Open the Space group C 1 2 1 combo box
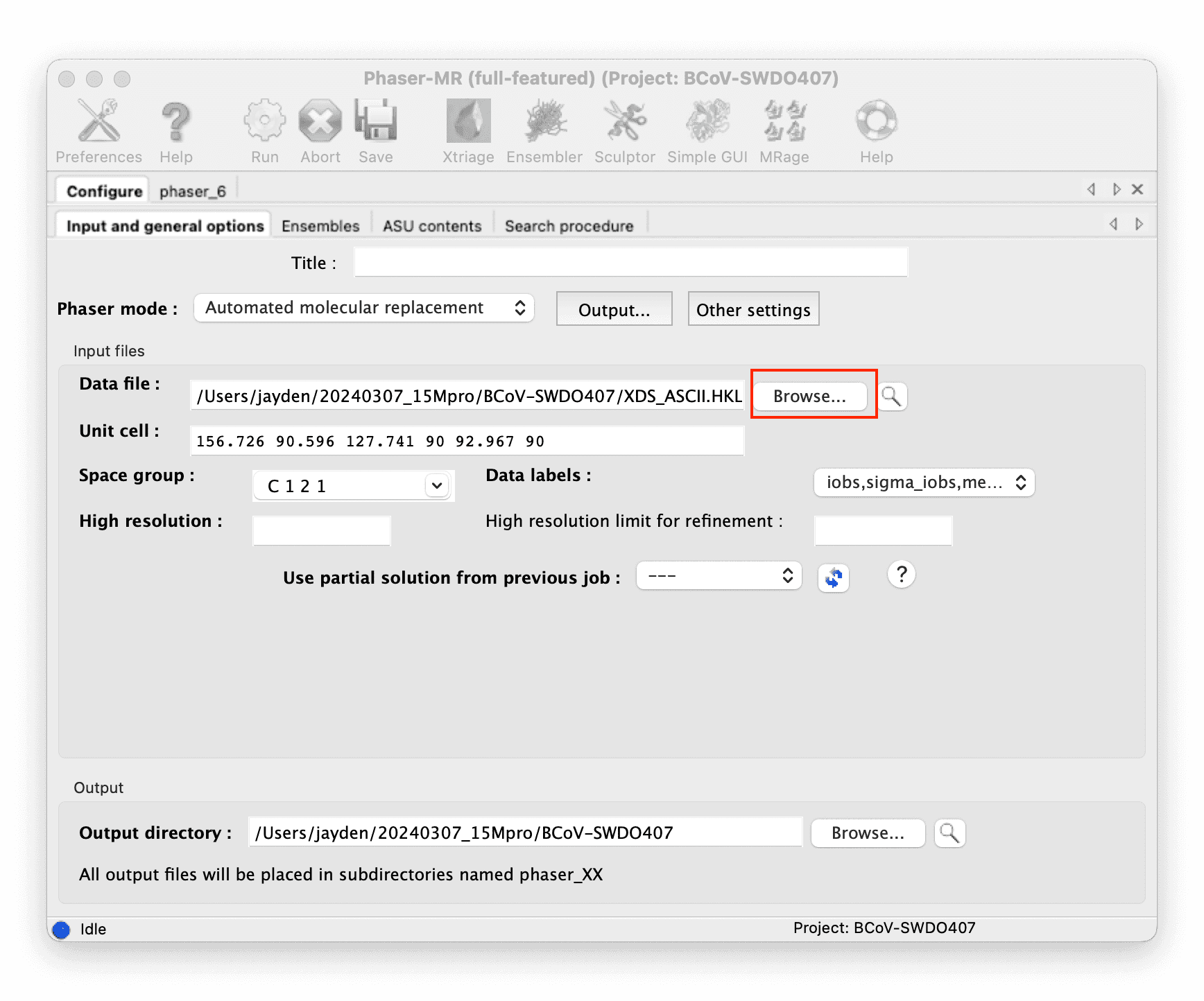Image resolution: width=1204 pixels, height=1001 pixels. (x=352, y=485)
